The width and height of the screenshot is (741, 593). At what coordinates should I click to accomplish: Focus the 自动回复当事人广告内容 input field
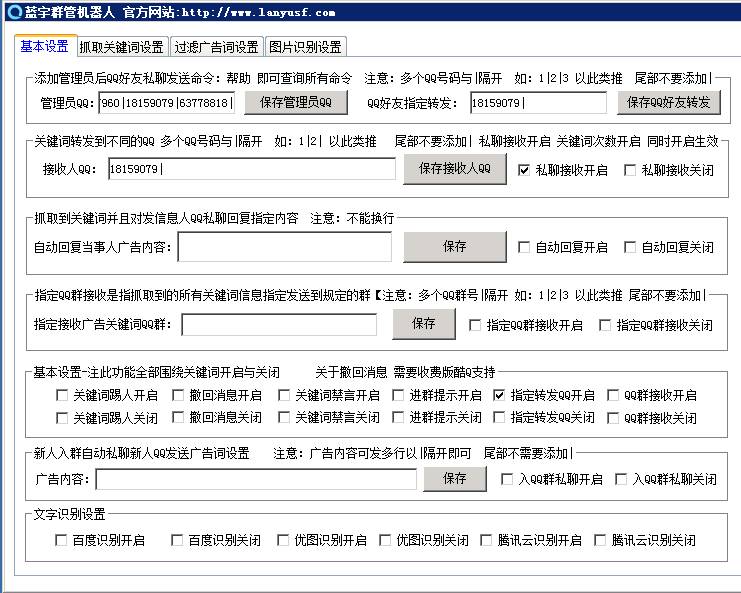click(284, 247)
